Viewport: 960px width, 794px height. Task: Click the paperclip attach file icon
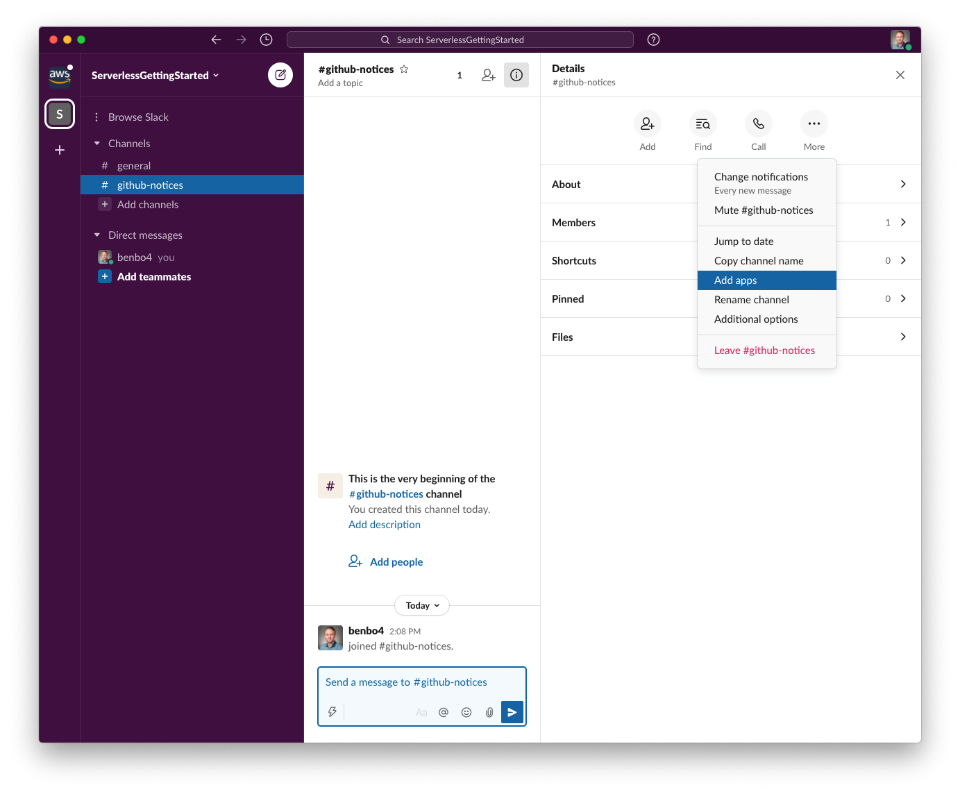point(489,712)
